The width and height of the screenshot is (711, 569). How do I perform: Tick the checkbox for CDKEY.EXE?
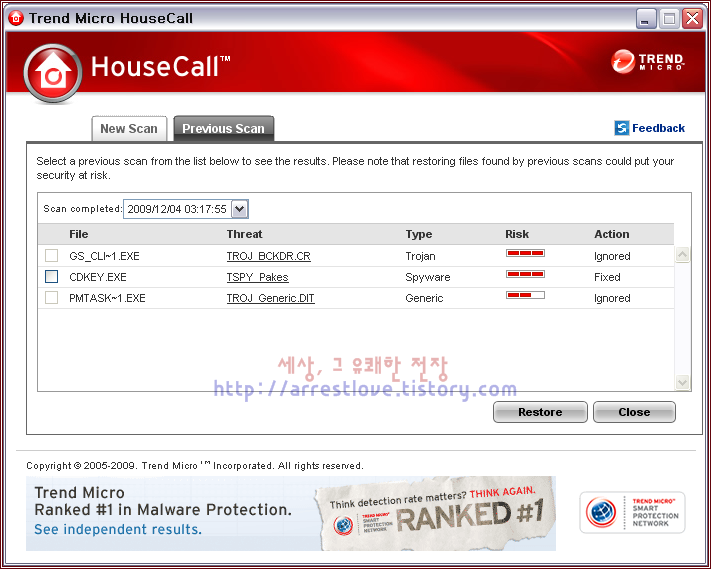[x=52, y=277]
